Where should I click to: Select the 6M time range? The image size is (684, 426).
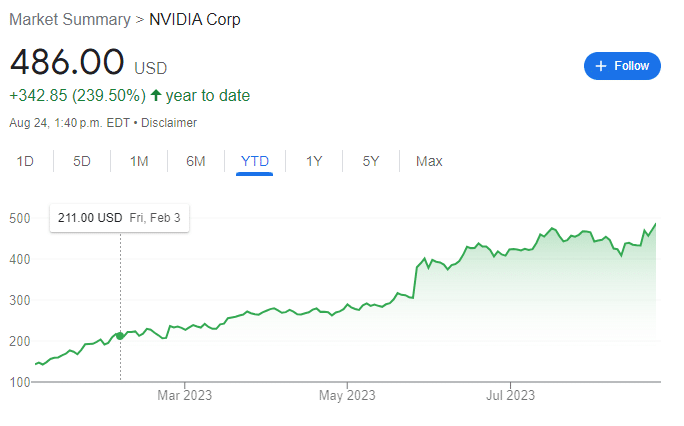click(x=195, y=161)
